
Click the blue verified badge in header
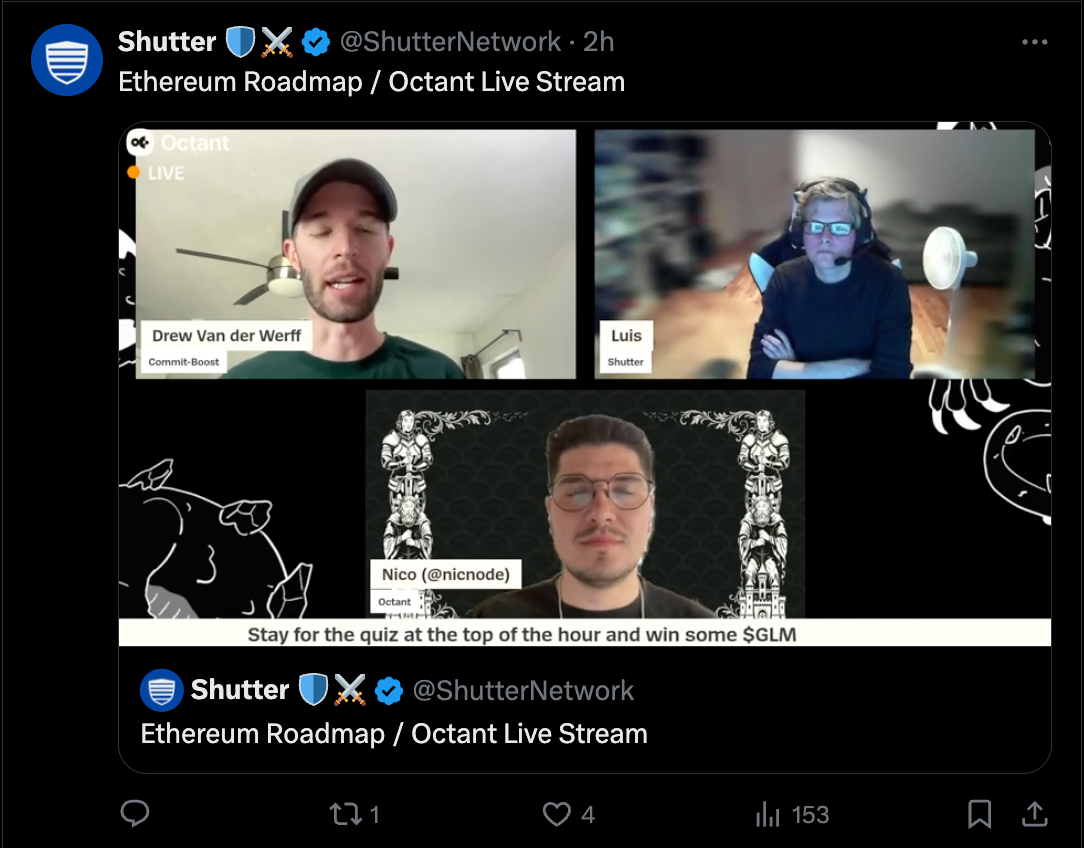pos(316,42)
